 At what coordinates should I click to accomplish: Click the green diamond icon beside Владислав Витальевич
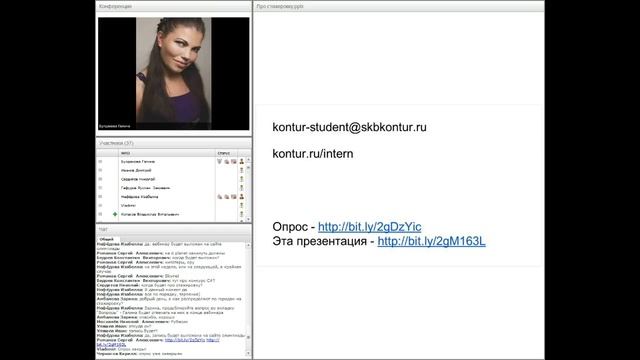point(115,214)
